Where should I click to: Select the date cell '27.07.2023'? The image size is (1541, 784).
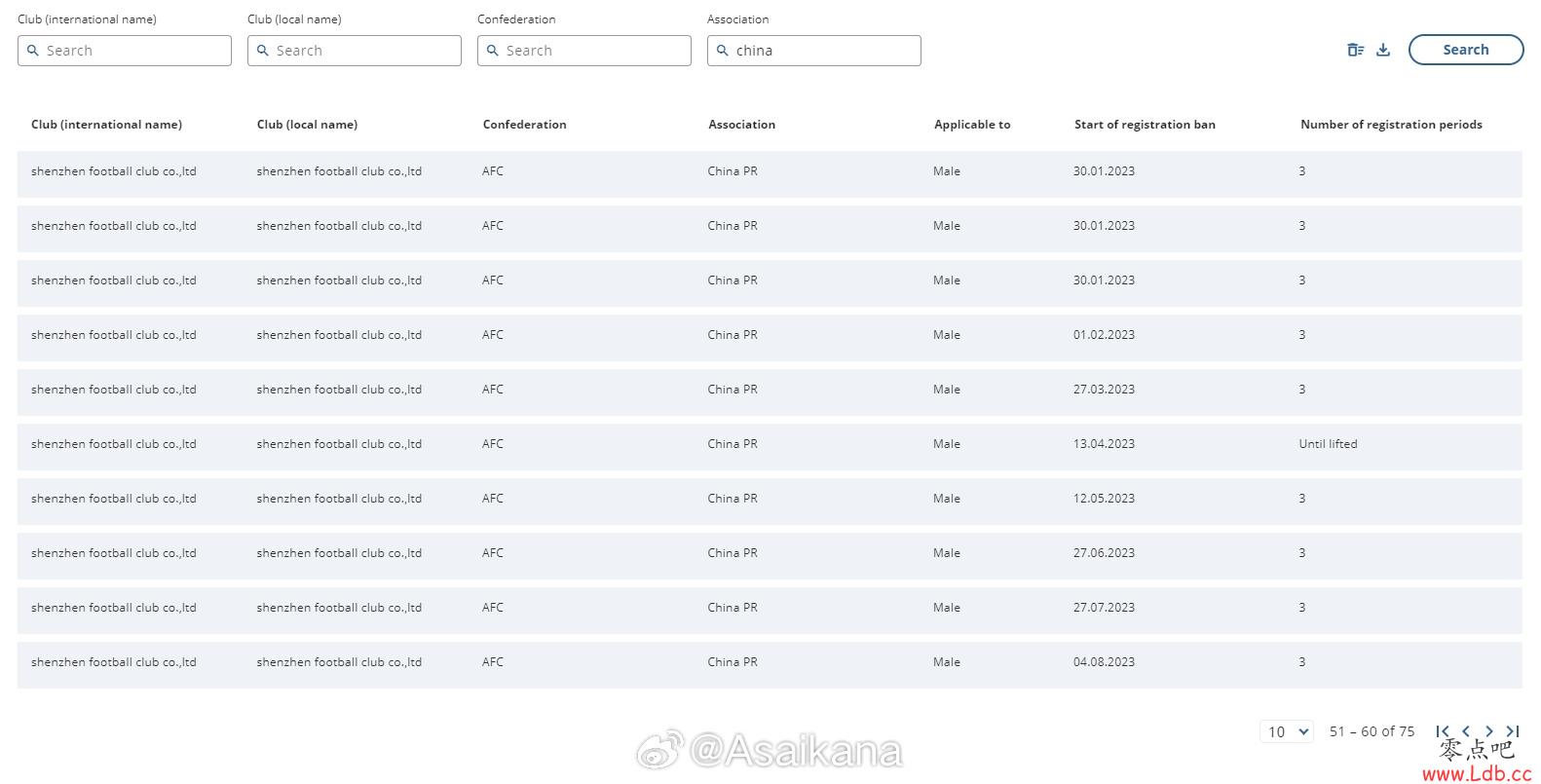click(x=1104, y=608)
